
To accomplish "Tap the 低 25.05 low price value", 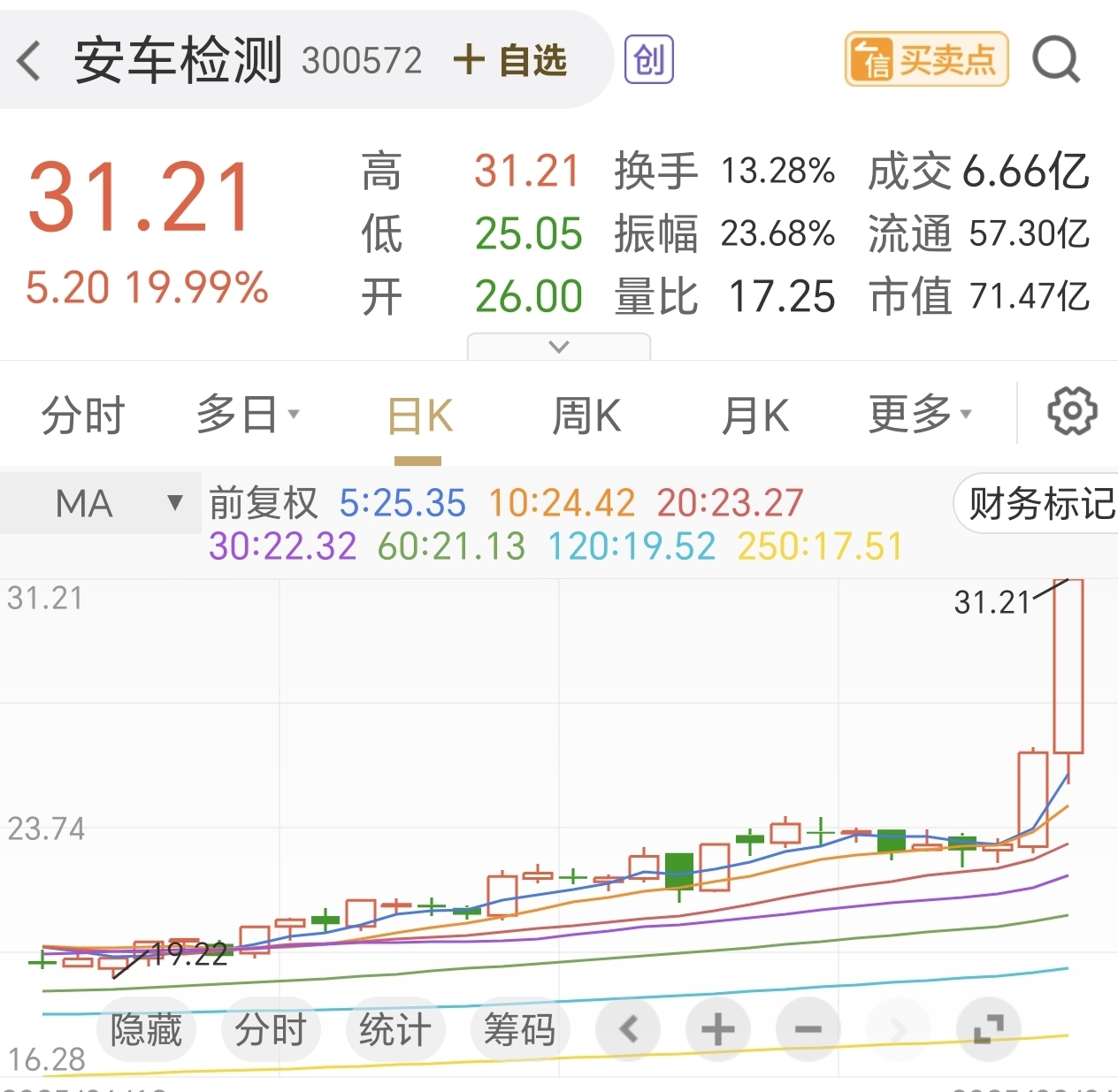I will coord(528,233).
